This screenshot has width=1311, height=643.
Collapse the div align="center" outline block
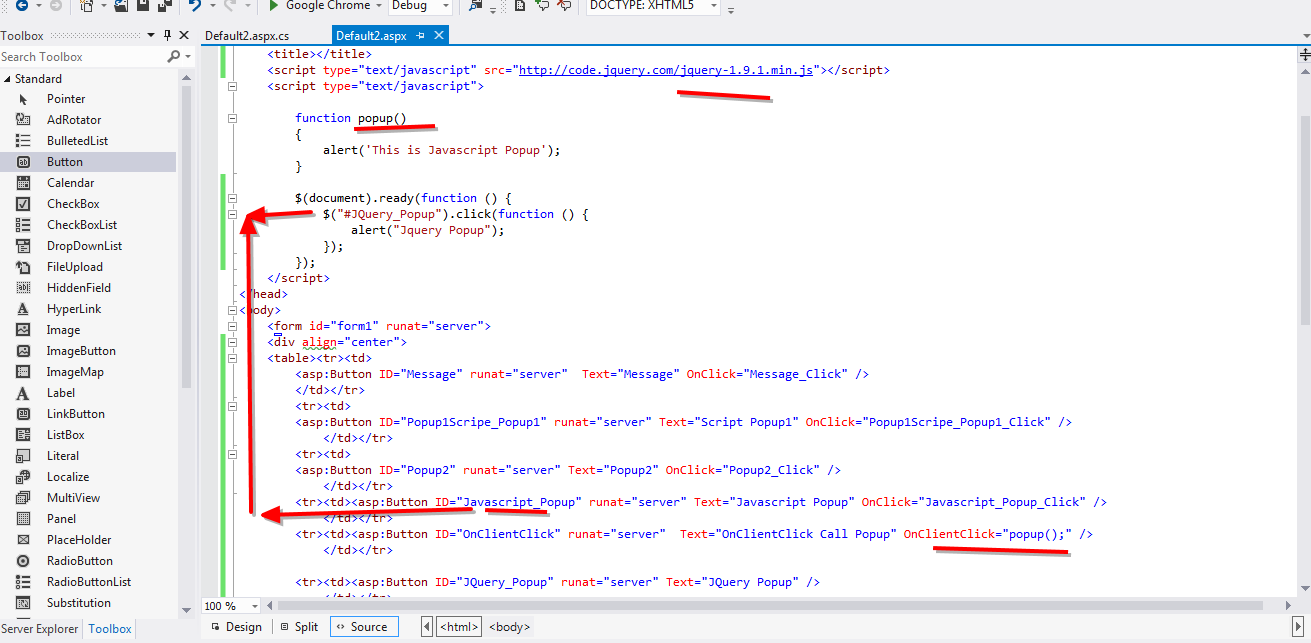point(232,342)
